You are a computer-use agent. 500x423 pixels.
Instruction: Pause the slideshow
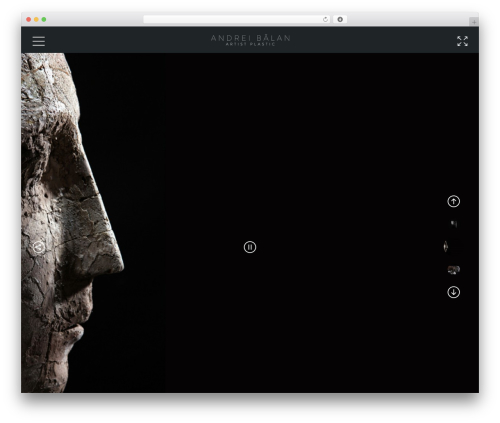coord(250,247)
